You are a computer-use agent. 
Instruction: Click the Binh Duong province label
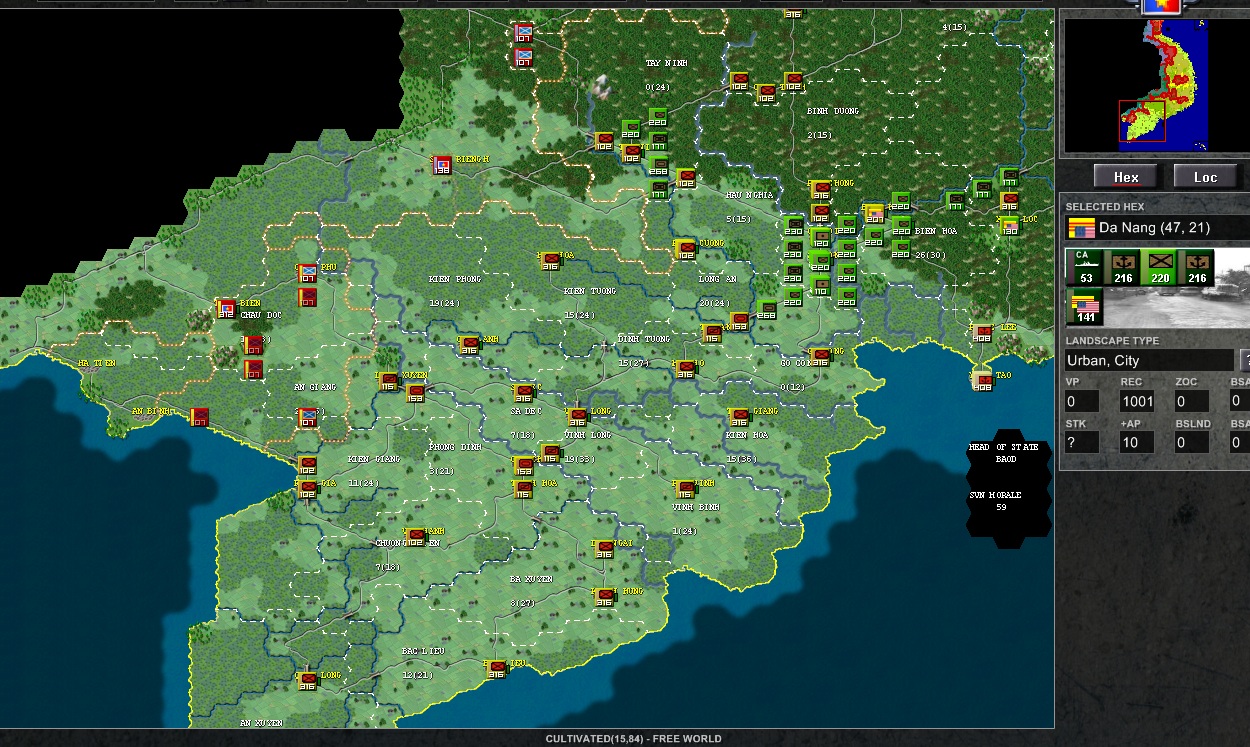click(833, 111)
